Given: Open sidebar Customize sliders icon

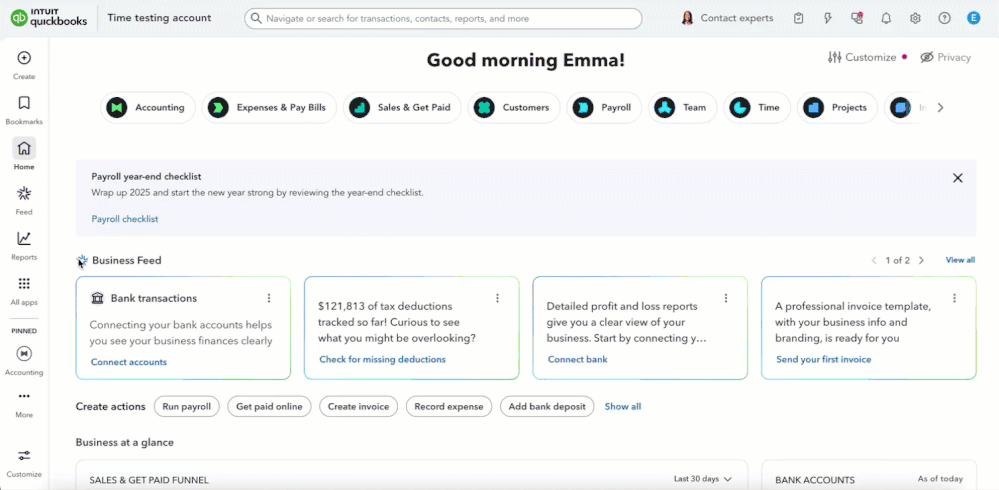Looking at the screenshot, I should (24, 456).
